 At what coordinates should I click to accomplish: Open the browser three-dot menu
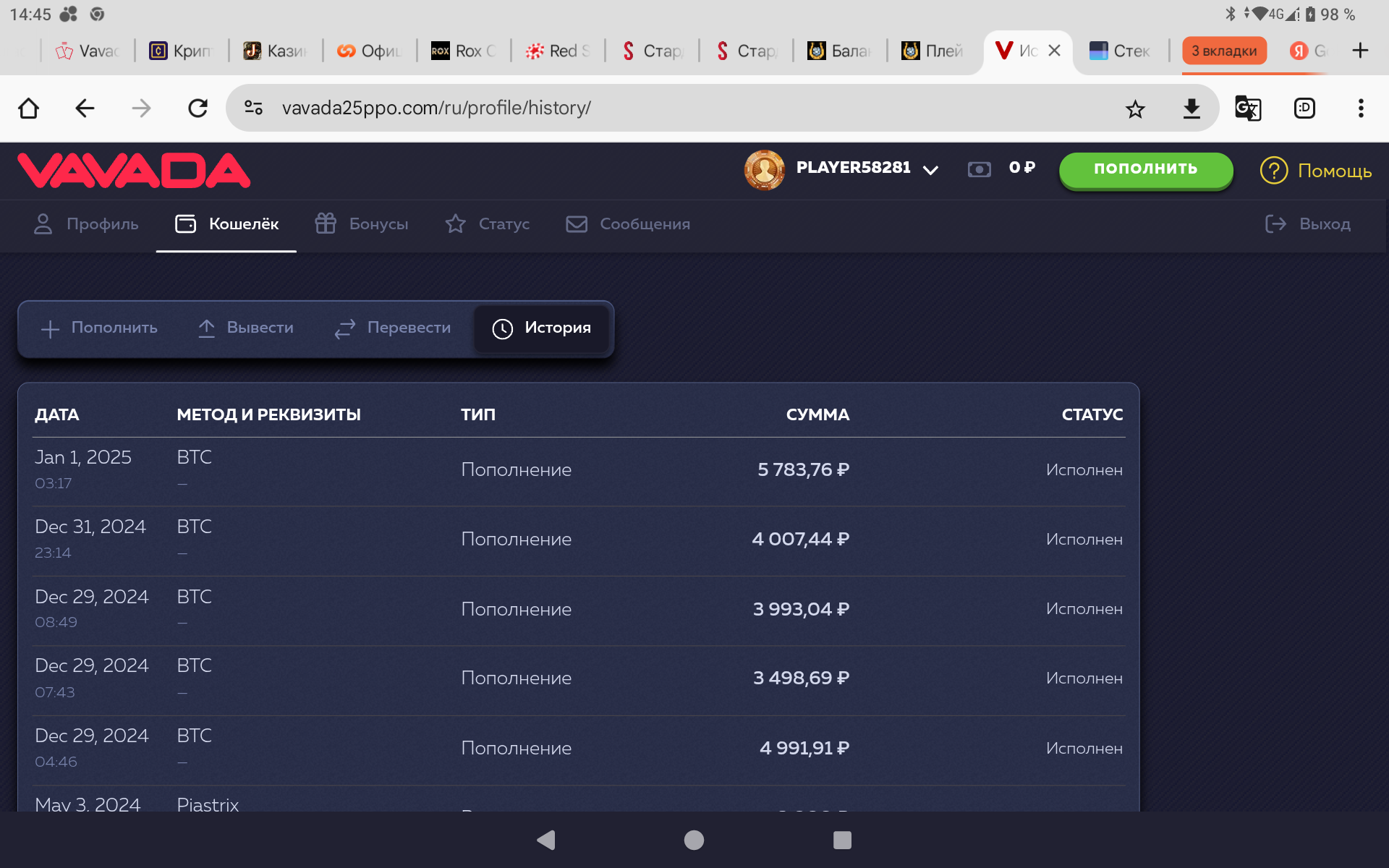(1360, 109)
